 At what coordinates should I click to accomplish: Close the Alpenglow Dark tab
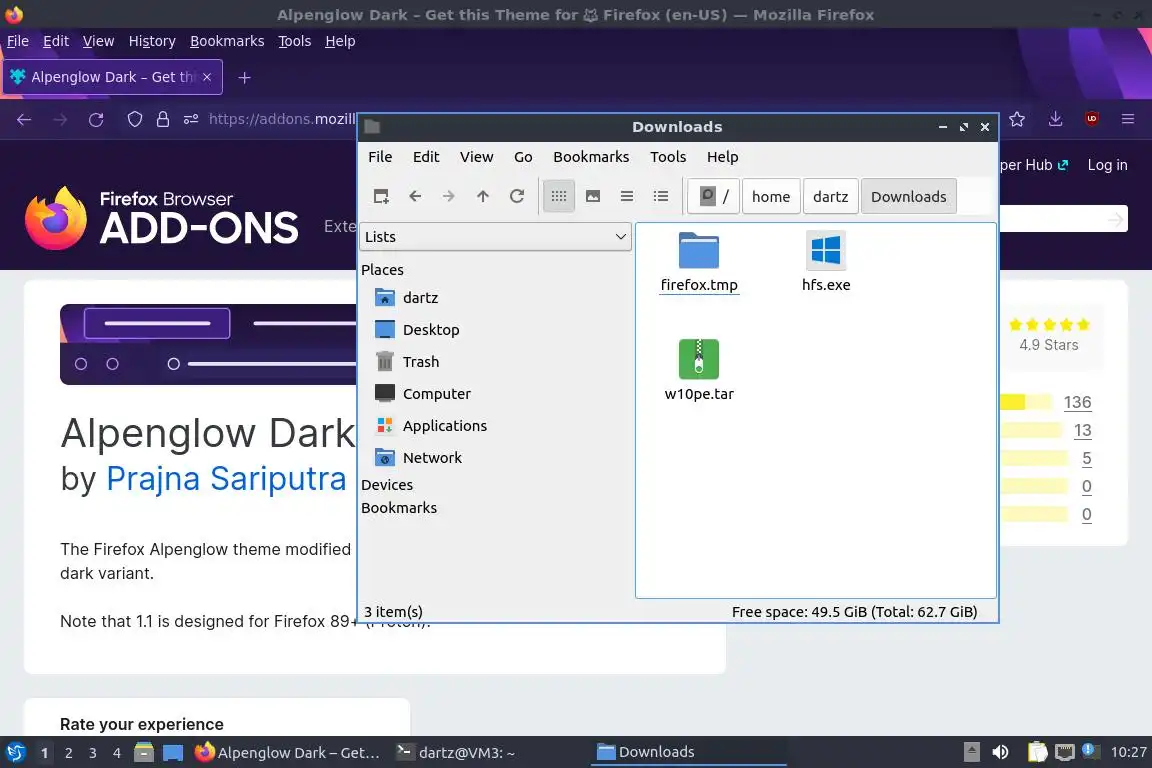(207, 77)
